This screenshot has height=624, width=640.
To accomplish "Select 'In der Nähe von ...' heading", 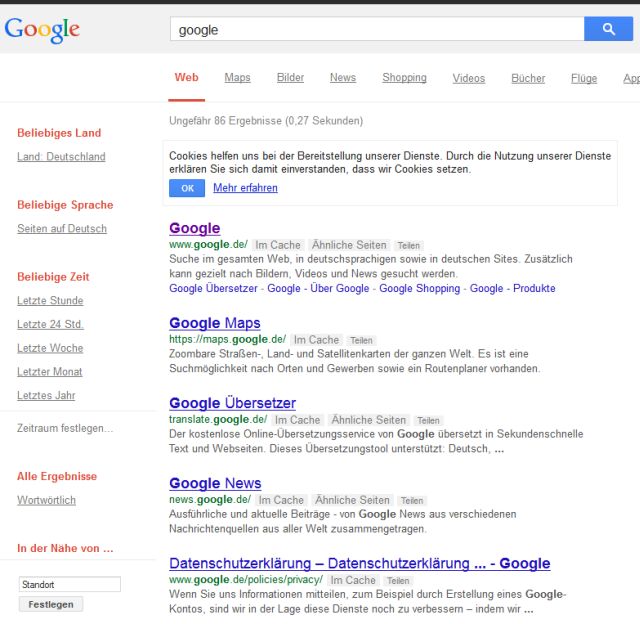I will point(65,548).
